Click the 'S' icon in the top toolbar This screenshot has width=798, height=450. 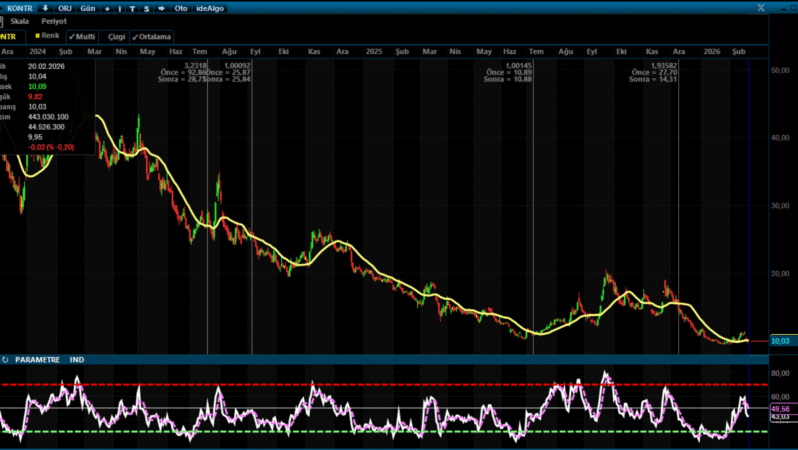click(146, 7)
